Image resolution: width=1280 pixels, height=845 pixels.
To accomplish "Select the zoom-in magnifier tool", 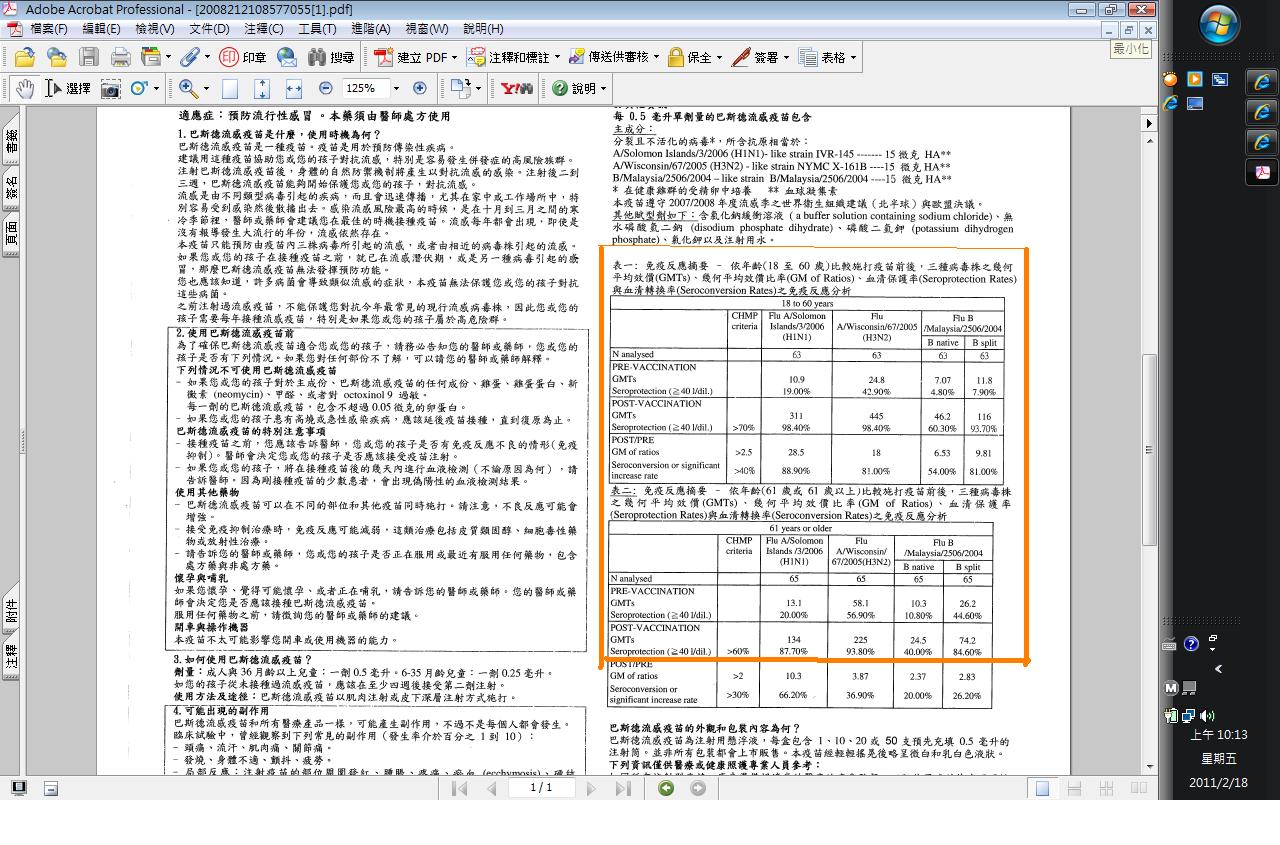I will tap(187, 88).
